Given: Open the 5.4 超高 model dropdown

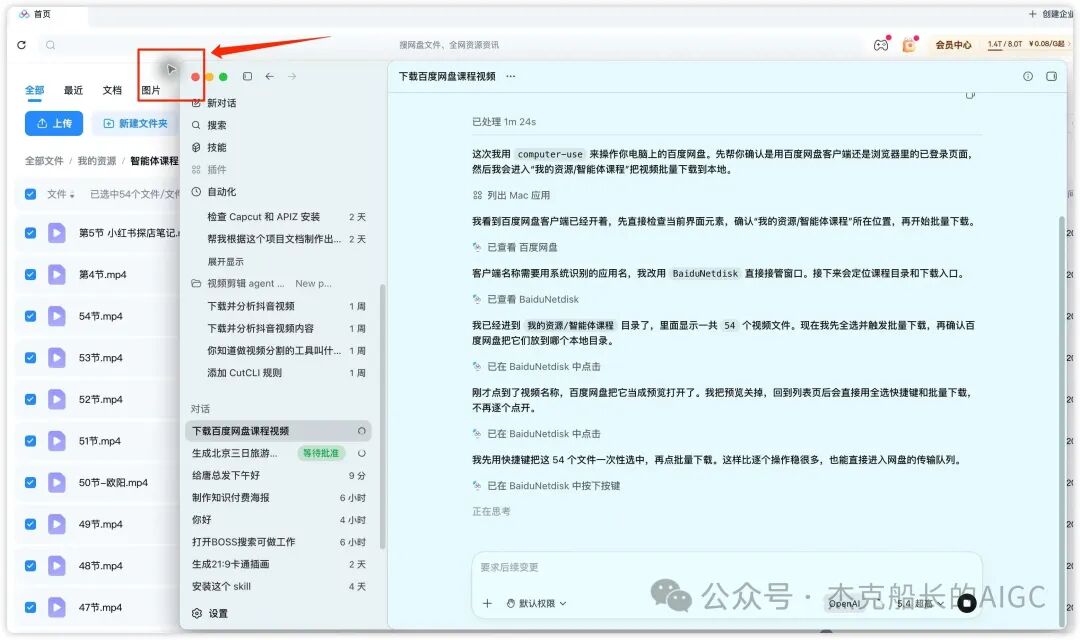Looking at the screenshot, I should coord(920,603).
